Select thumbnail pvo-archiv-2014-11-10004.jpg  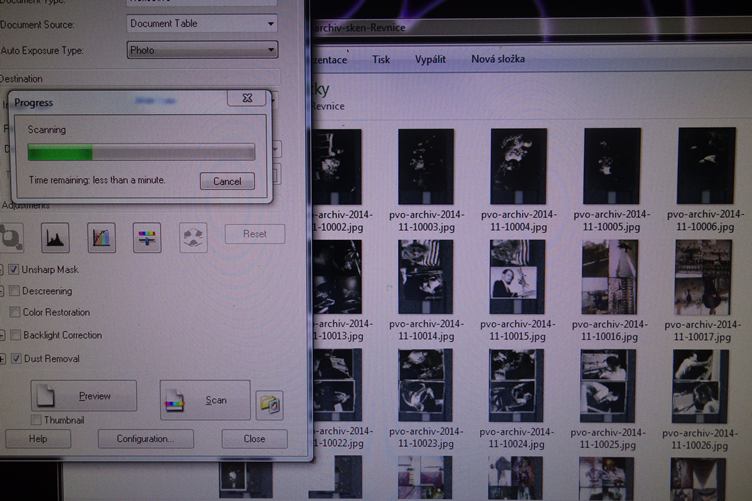point(518,166)
